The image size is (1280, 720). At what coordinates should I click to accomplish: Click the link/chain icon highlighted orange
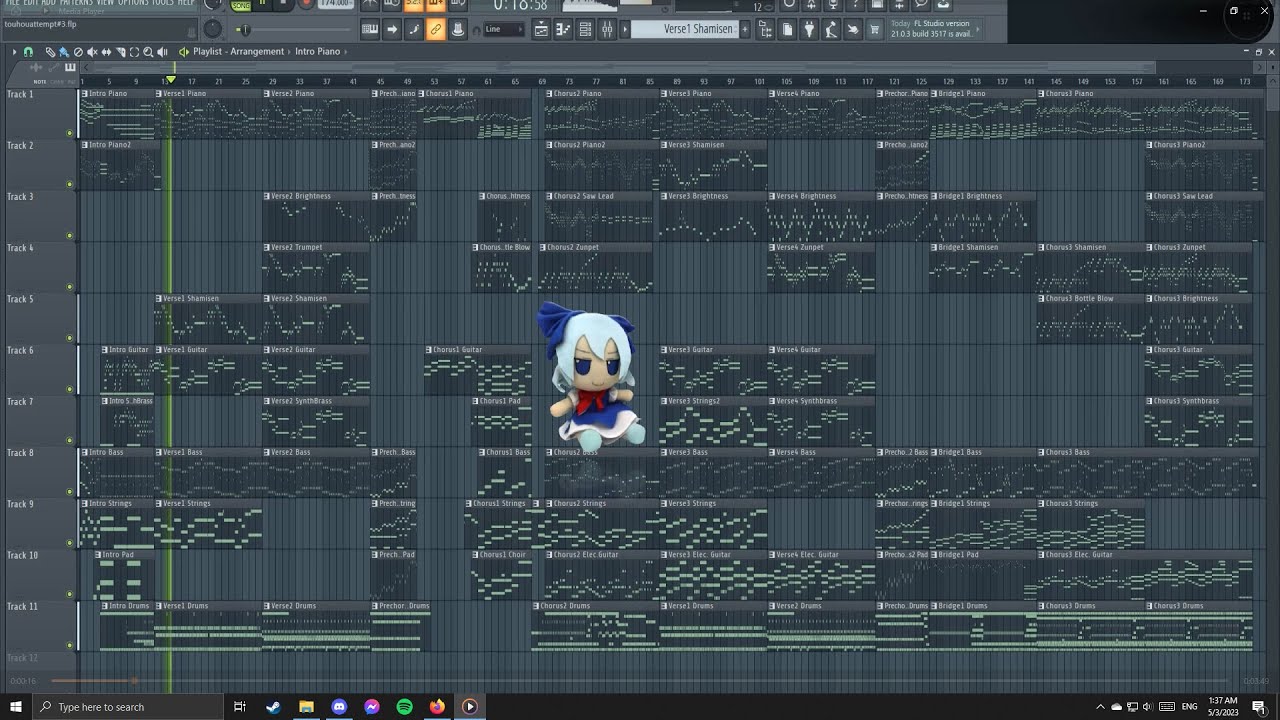tap(435, 29)
